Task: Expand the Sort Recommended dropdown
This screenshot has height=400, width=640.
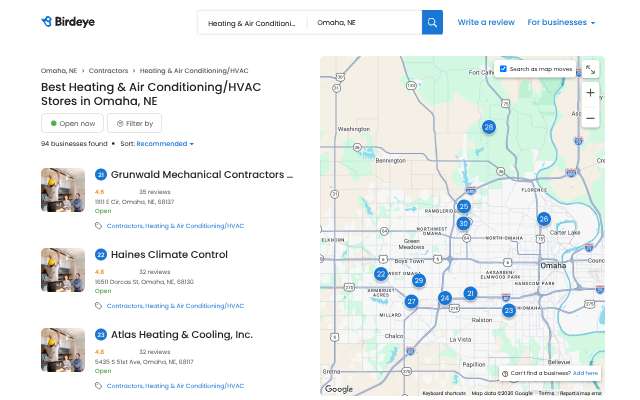Action: click(x=165, y=144)
